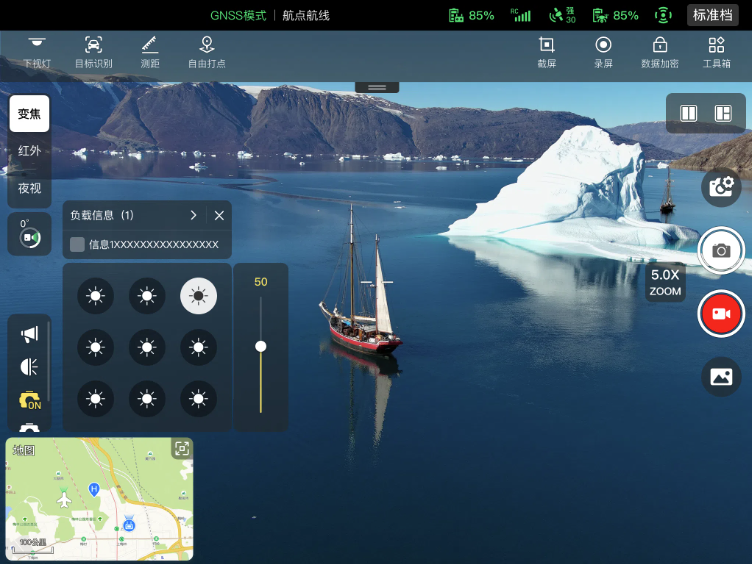752x564 pixels.
Task: Open 目标识别 target recognition
Action: (93, 51)
